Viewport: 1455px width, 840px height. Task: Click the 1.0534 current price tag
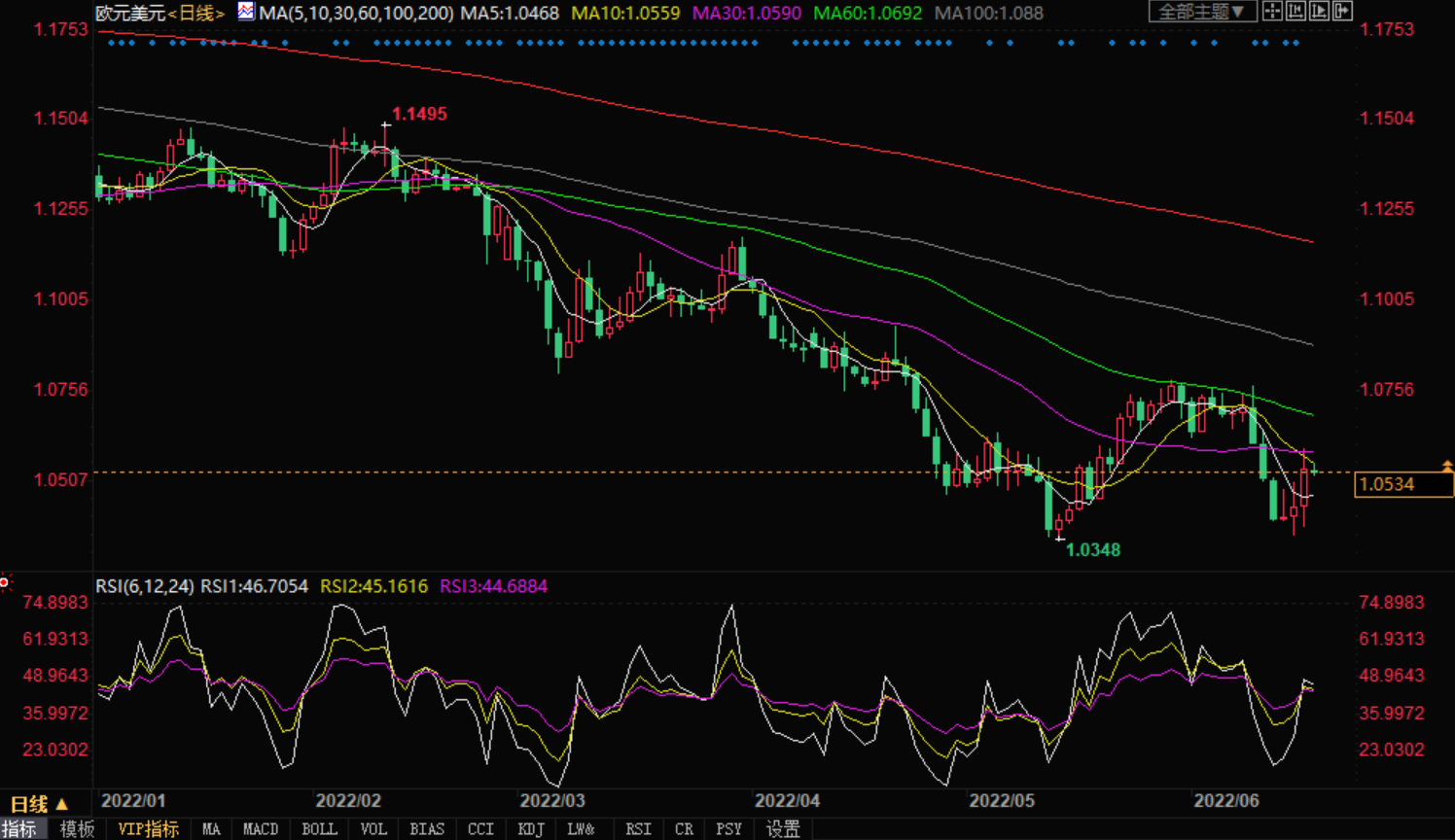[1401, 484]
